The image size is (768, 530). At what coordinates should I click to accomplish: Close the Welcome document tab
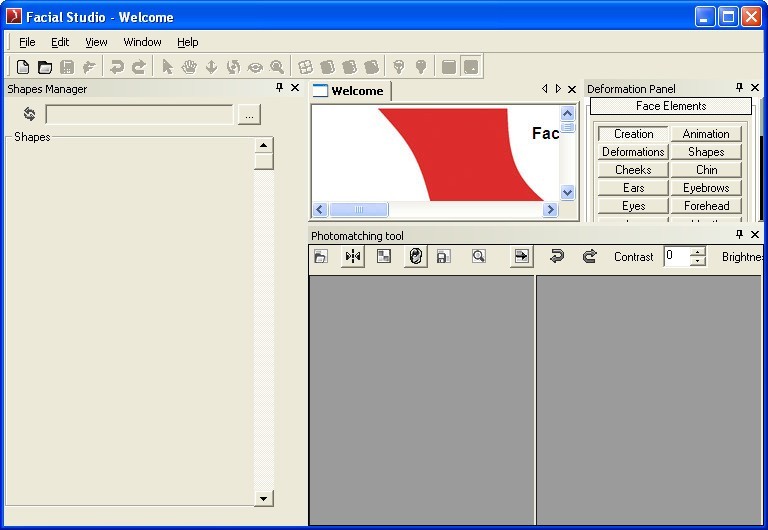pyautogui.click(x=572, y=89)
